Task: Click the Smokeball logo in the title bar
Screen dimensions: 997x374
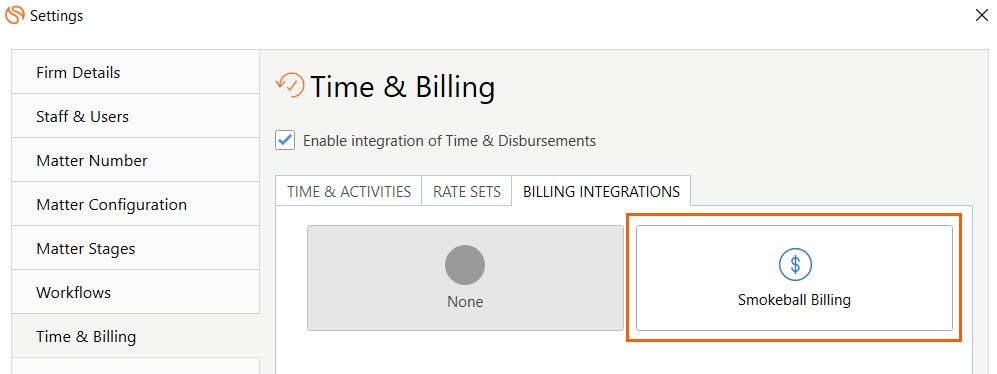Action: click(15, 15)
